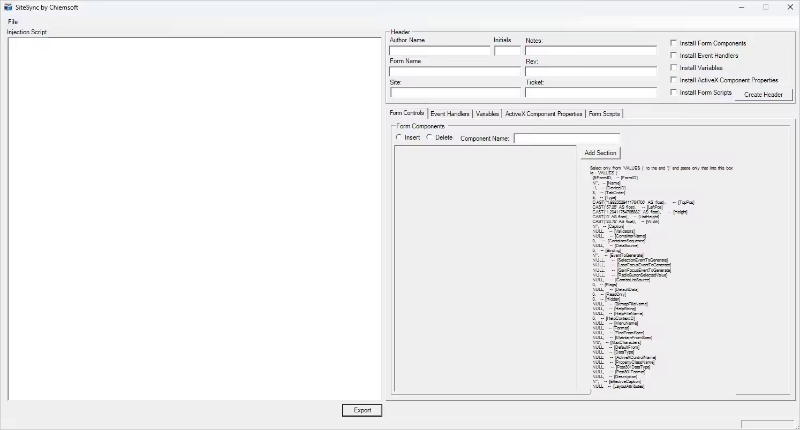This screenshot has width=800, height=430.
Task: Toggle Install Variables checkbox
Action: click(x=674, y=67)
